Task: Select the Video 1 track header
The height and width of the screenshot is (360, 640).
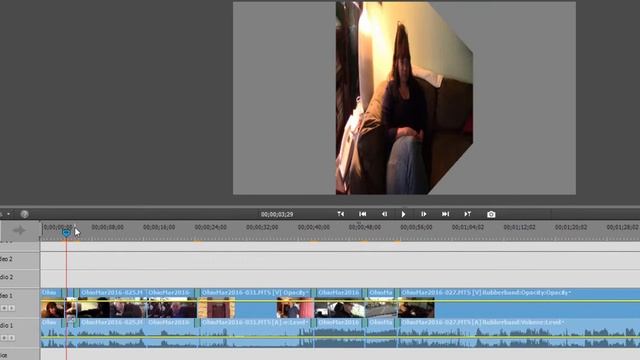Action: pyautogui.click(x=20, y=303)
